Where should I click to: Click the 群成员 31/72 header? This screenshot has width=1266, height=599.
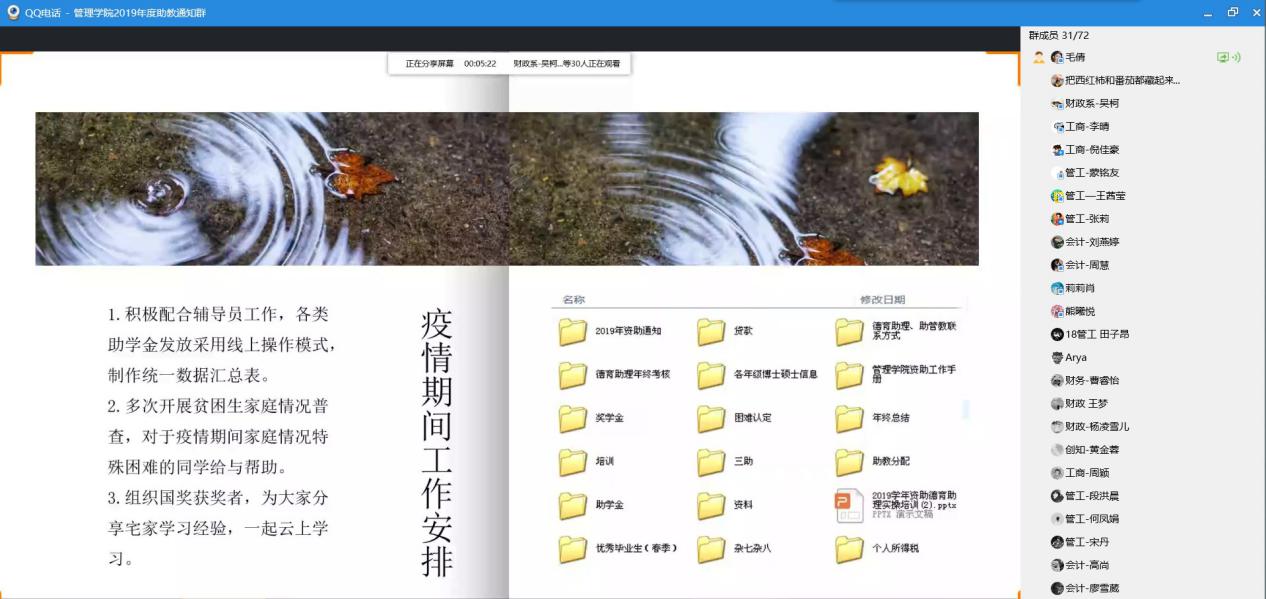[1059, 35]
